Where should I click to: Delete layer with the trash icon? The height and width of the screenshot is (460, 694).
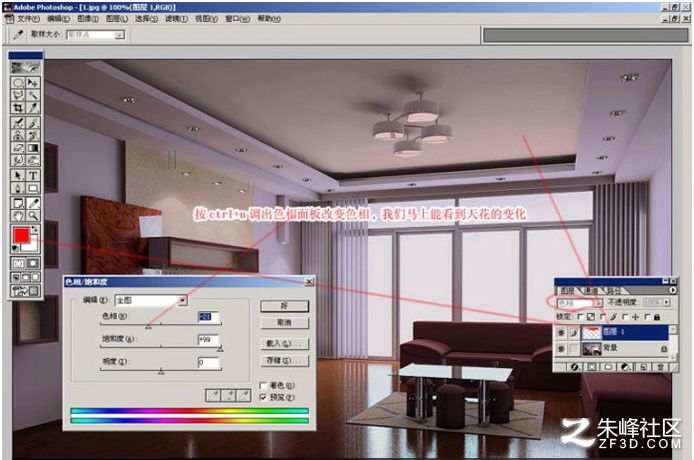pos(660,367)
